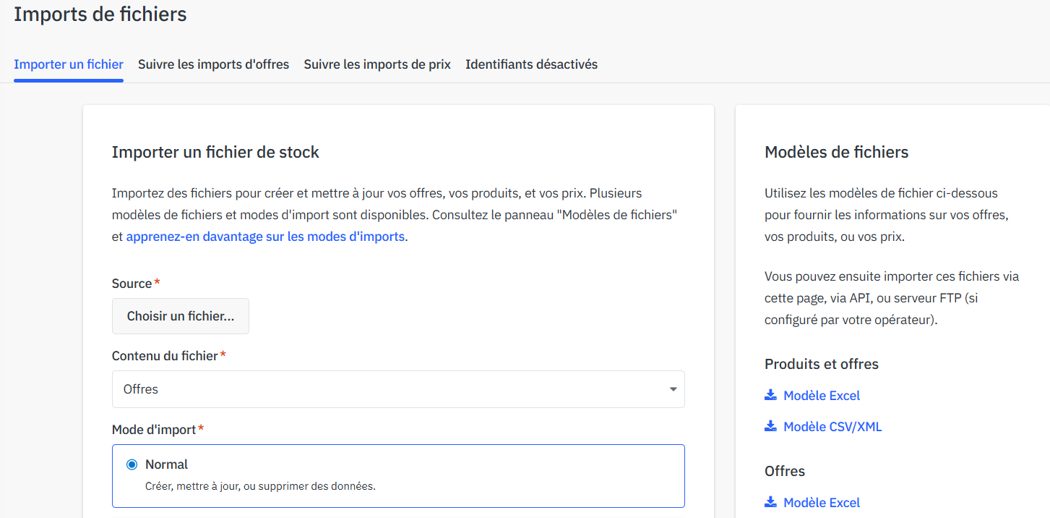
Task: Click the Contenu du fichier field label
Action: [165, 356]
